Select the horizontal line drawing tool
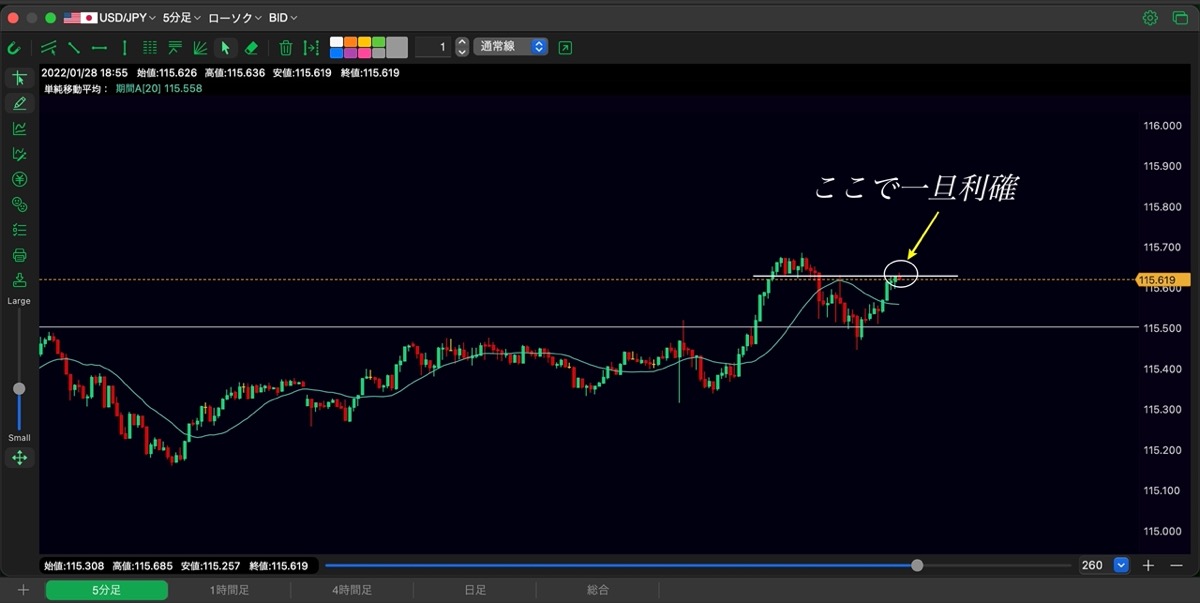Screen dimensions: 1200x603 [x=99, y=48]
